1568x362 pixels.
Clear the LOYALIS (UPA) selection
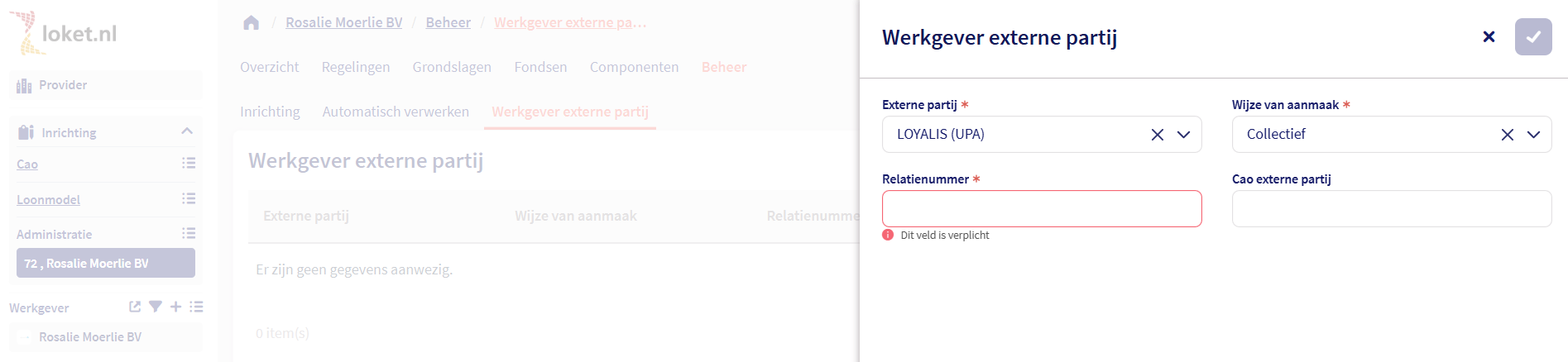pos(1157,135)
